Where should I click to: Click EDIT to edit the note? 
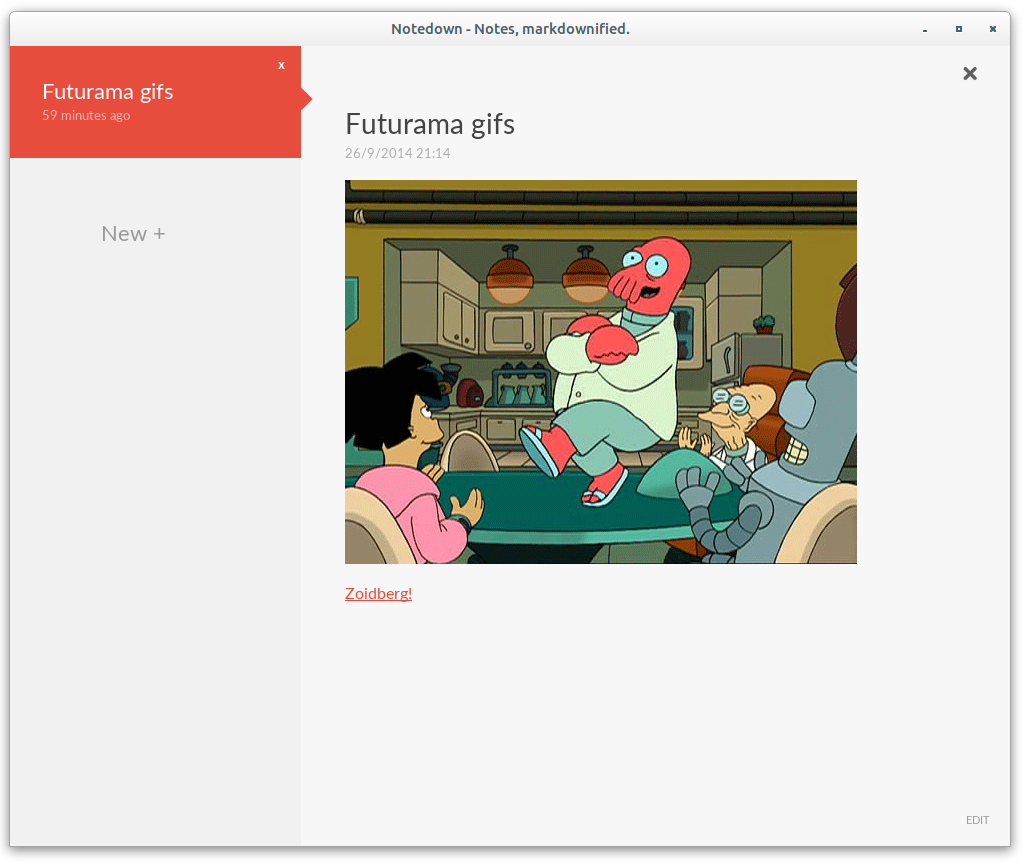coord(977,820)
